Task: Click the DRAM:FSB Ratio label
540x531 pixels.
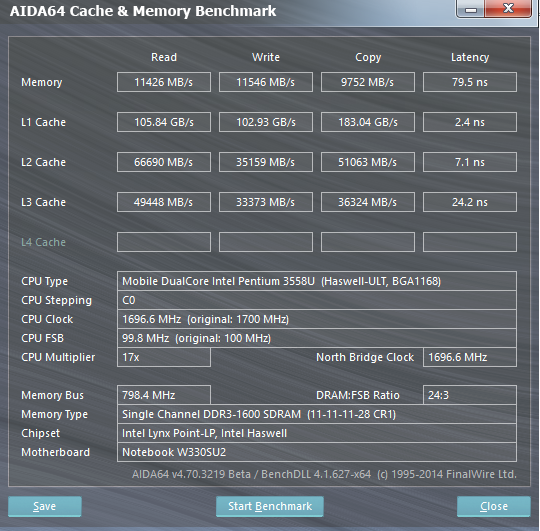Action: pyautogui.click(x=358, y=395)
